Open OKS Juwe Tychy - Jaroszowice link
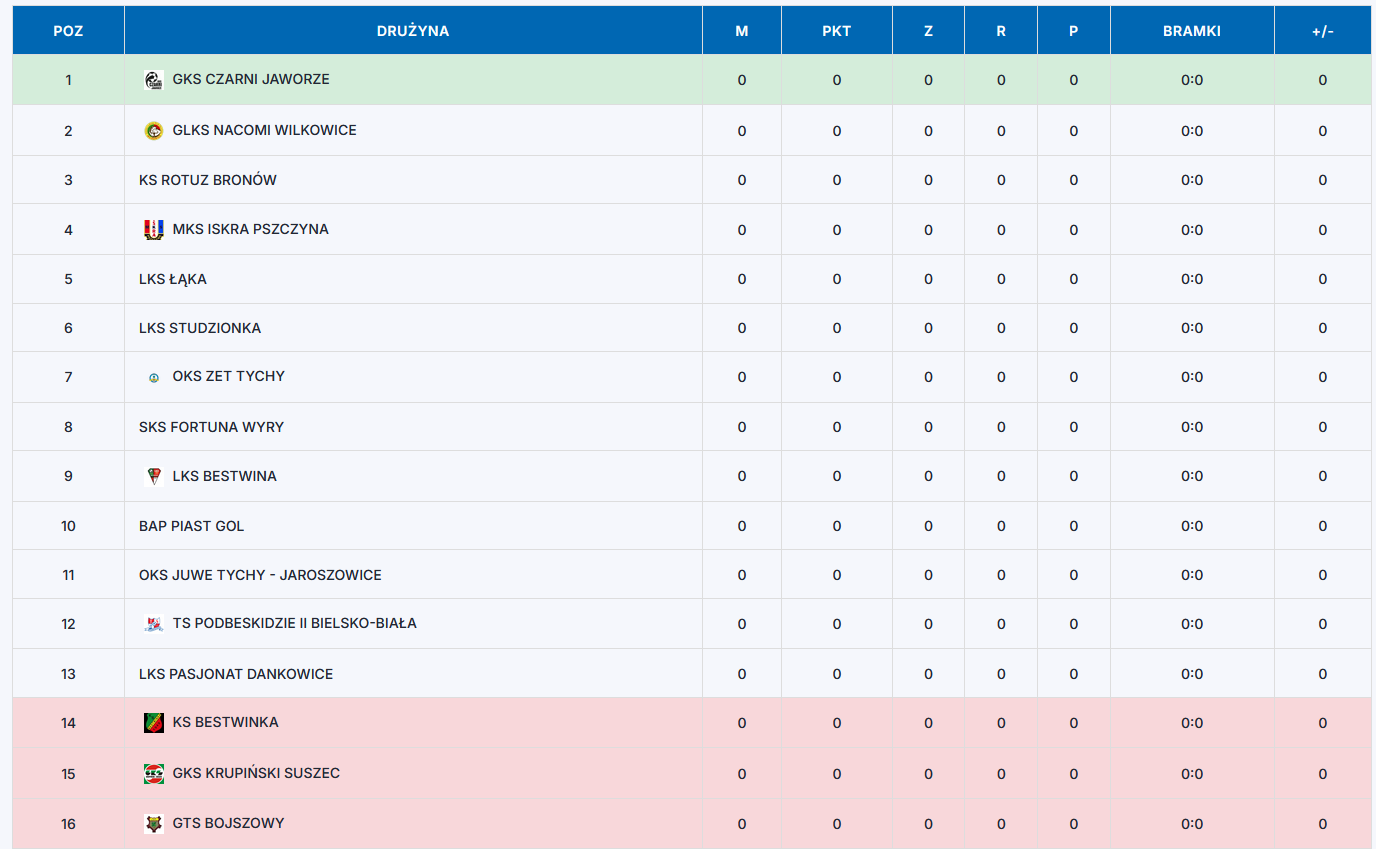Viewport: 1376px width, 849px height. [x=260, y=575]
